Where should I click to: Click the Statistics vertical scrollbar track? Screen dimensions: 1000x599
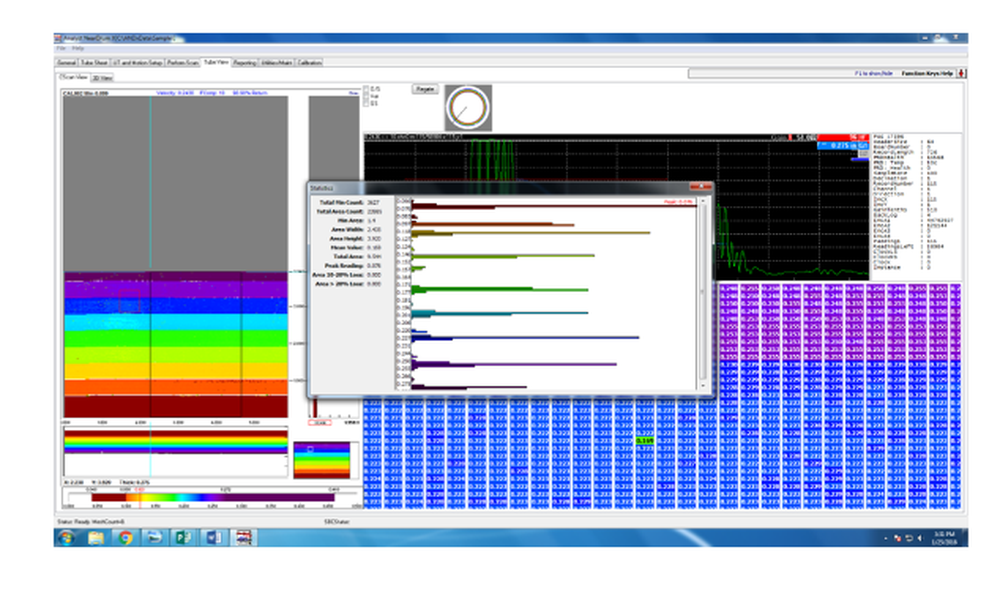tap(703, 293)
